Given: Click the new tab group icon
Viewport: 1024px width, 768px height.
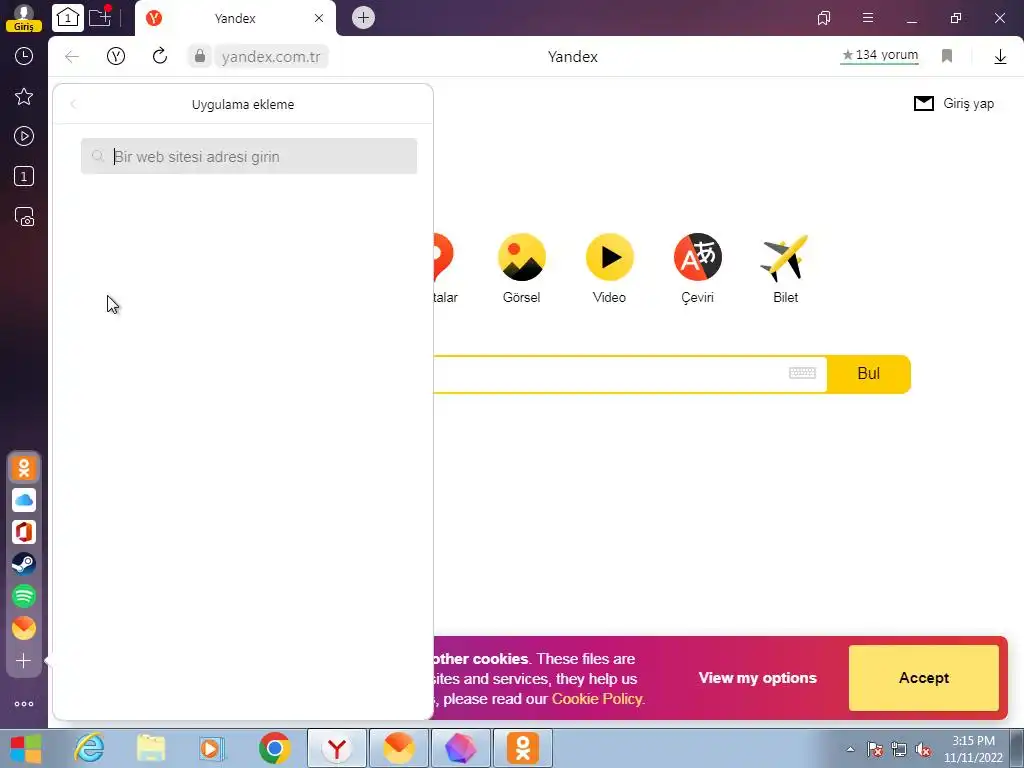Looking at the screenshot, I should [100, 18].
